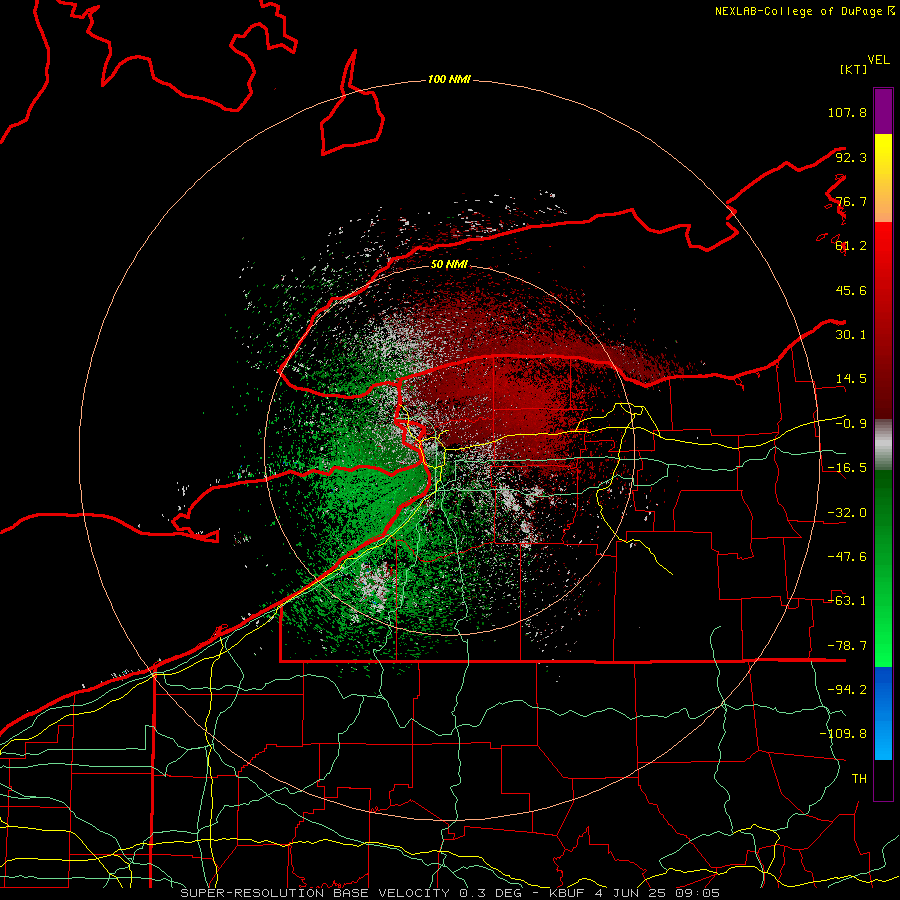Select the -16.5 scale value
900x900 pixels.
847,468
